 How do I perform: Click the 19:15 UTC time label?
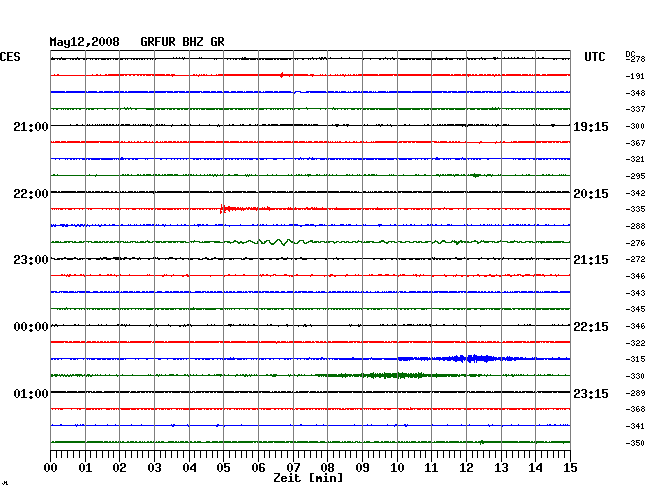pyautogui.click(x=591, y=127)
